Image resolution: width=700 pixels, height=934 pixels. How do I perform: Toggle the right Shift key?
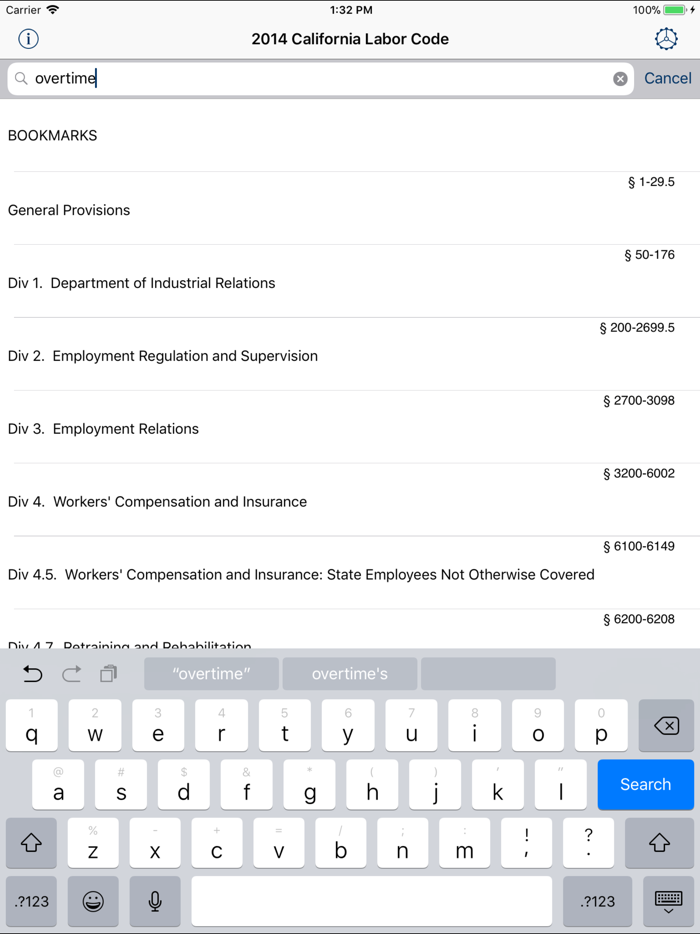click(x=668, y=843)
